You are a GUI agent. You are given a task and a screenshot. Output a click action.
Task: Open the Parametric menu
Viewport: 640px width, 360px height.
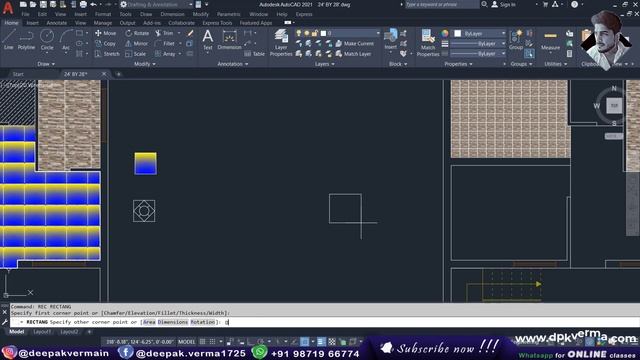[228, 14]
